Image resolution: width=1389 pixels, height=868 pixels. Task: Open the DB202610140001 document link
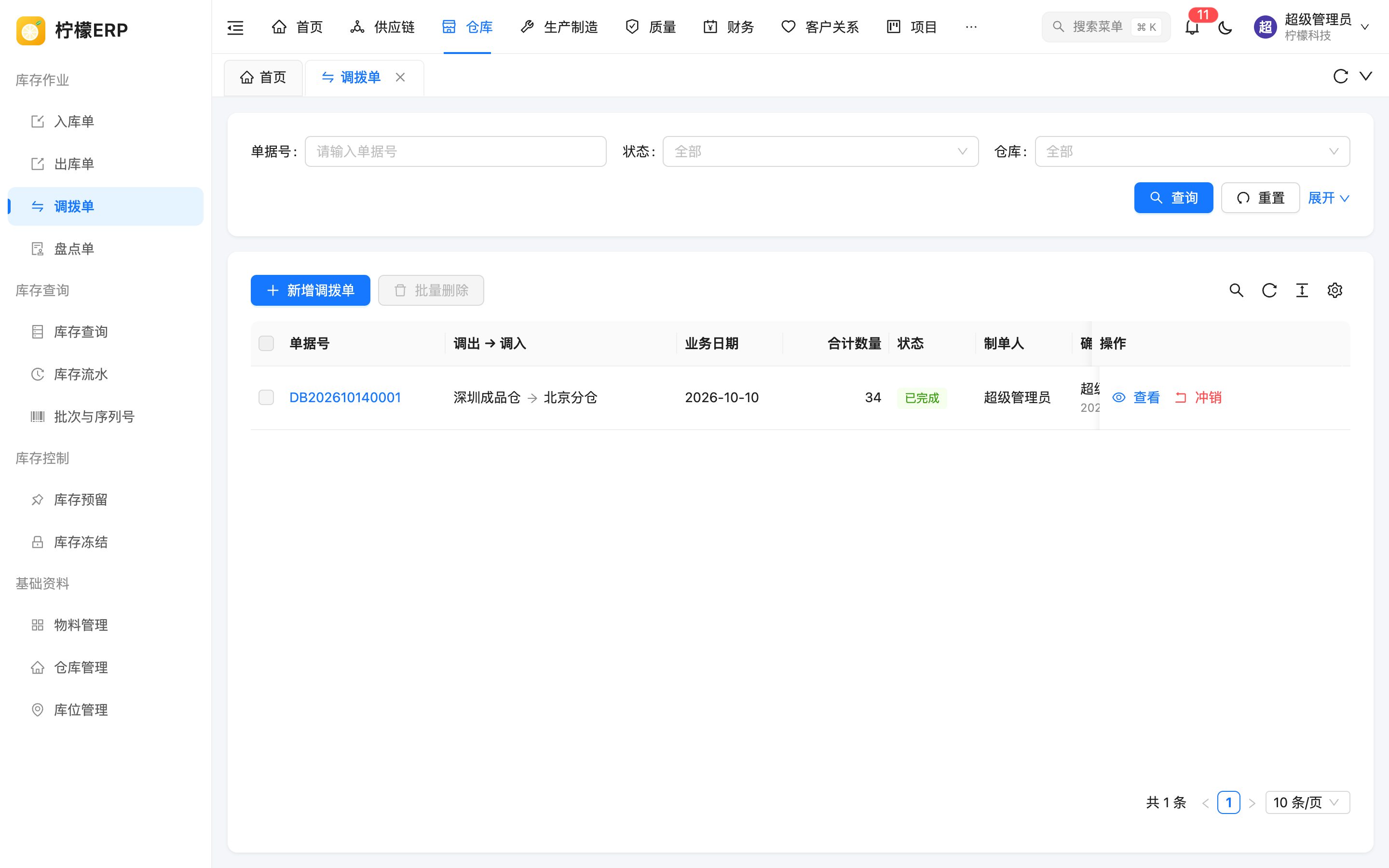pos(345,397)
